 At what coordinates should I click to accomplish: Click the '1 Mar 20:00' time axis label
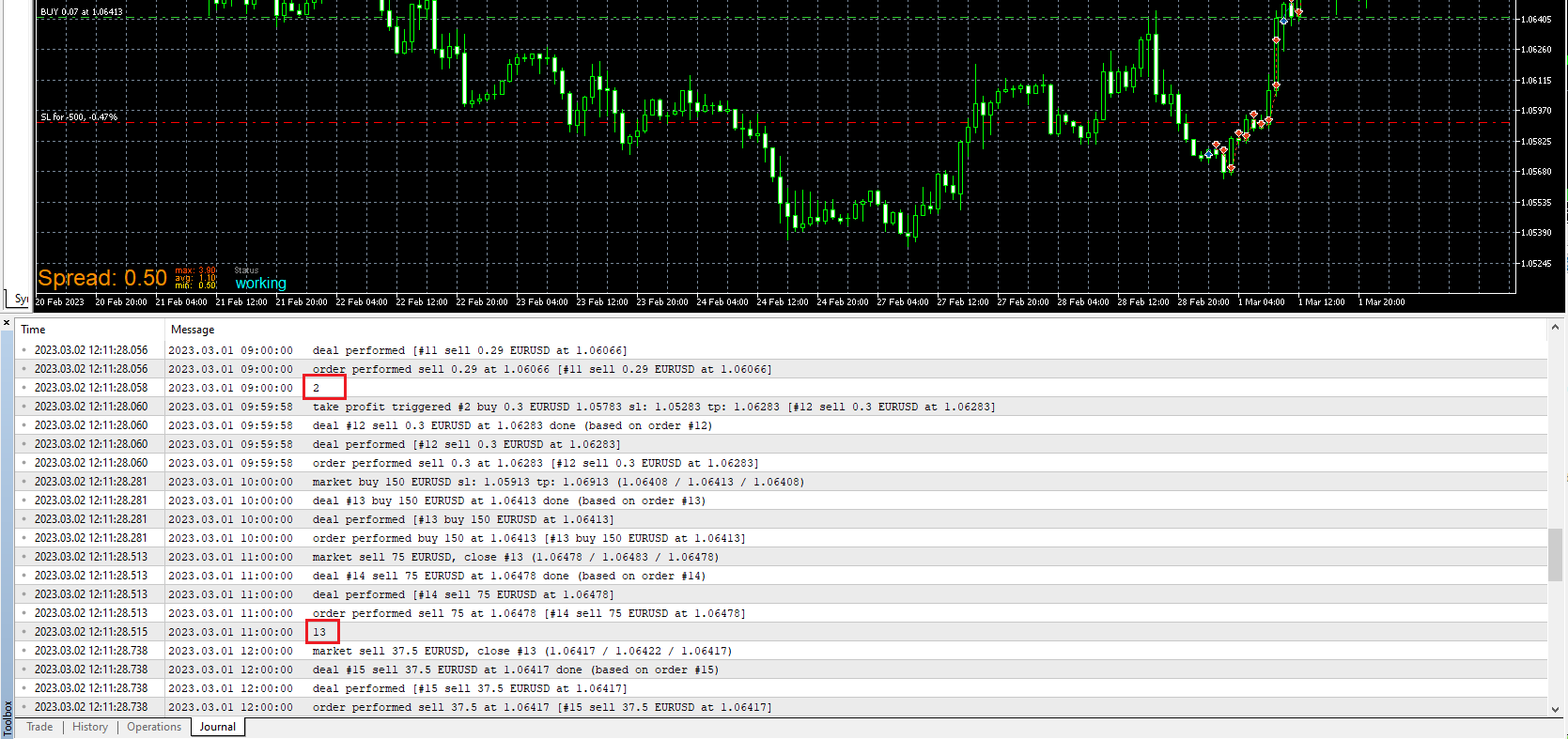(1382, 302)
